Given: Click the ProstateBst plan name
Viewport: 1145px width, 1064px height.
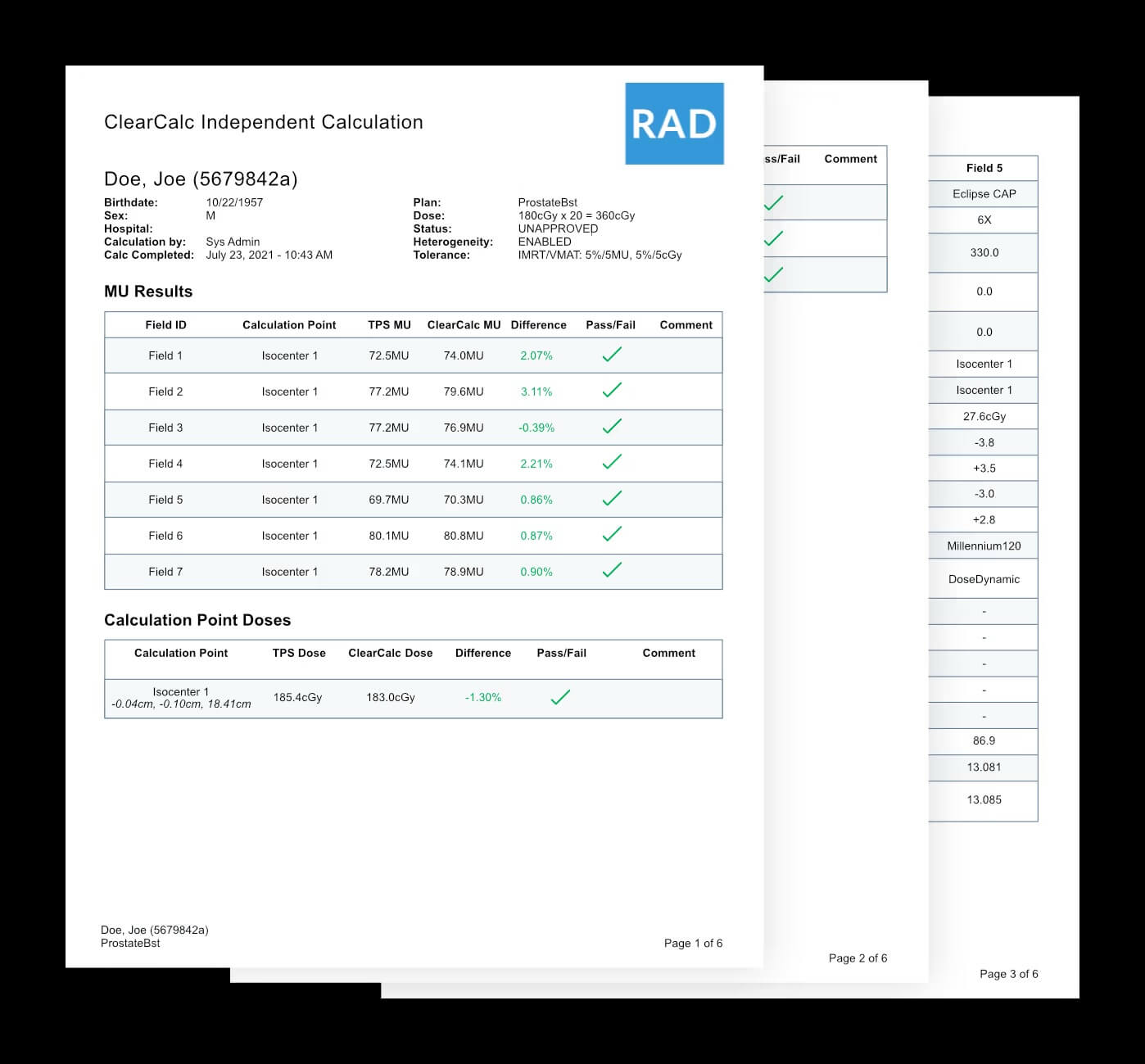Looking at the screenshot, I should pos(547,202).
